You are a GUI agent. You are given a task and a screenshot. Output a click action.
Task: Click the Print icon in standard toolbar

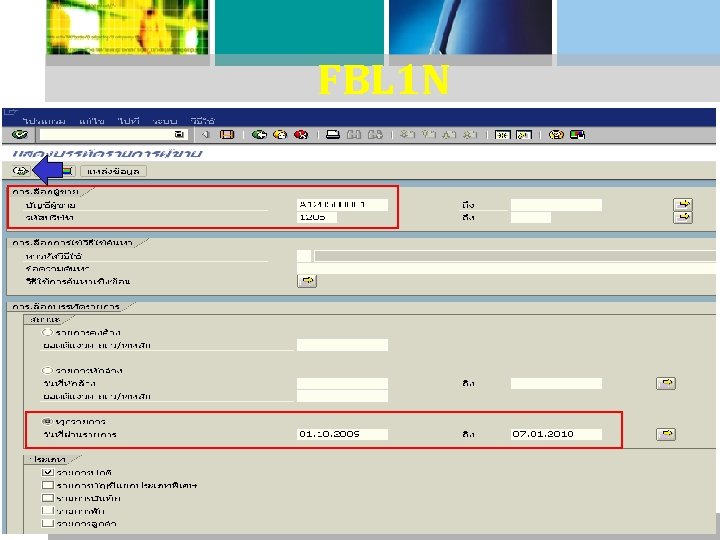tap(332, 135)
